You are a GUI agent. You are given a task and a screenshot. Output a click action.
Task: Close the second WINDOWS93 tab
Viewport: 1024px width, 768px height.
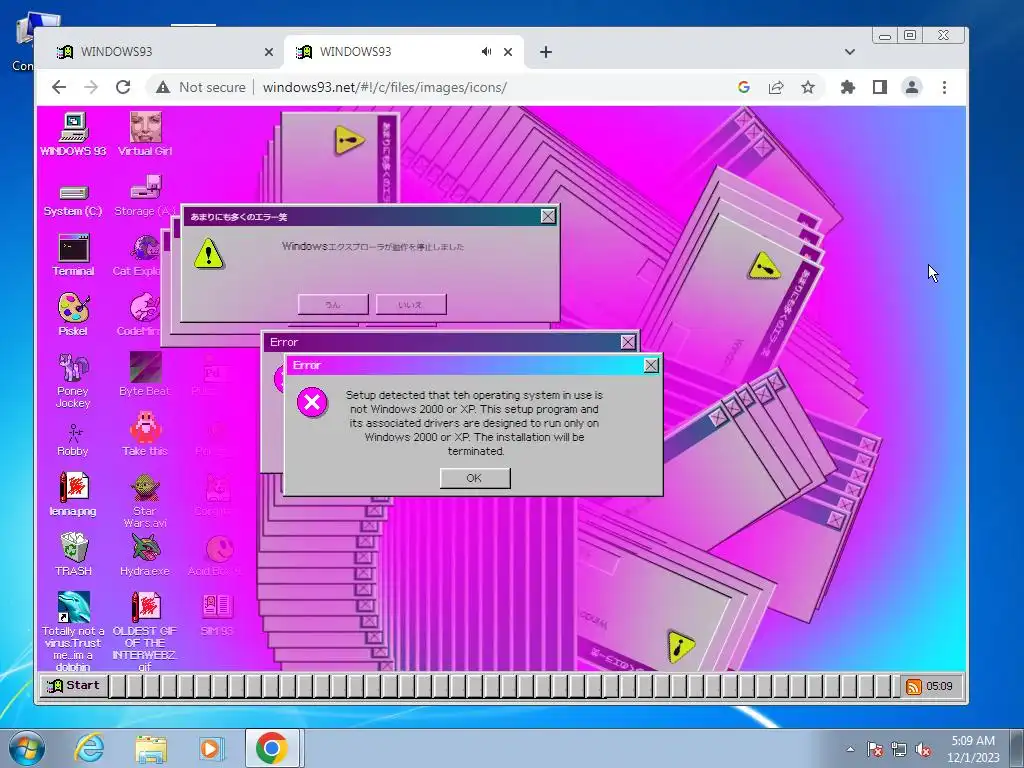tap(508, 52)
